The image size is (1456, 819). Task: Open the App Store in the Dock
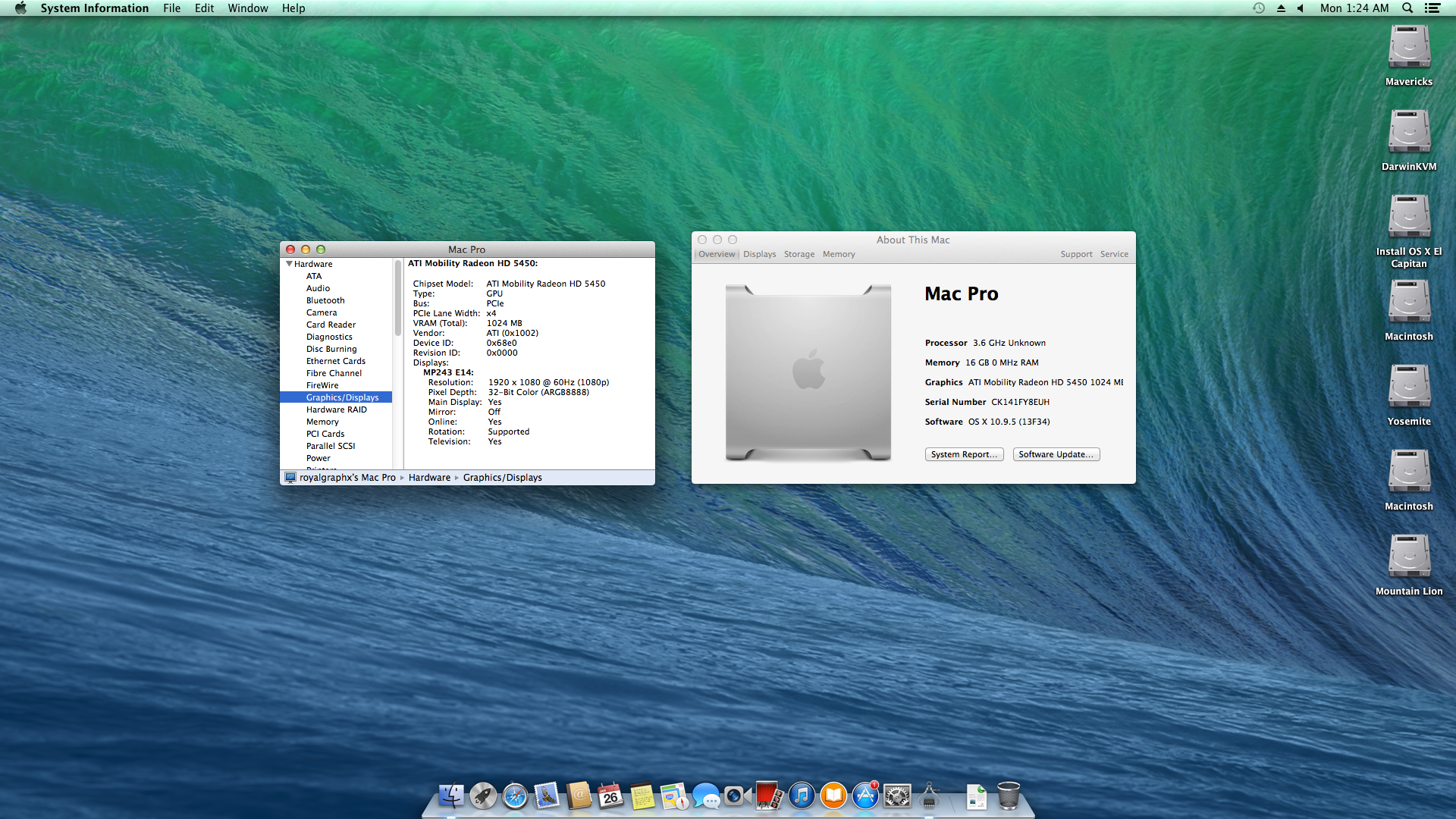click(864, 795)
